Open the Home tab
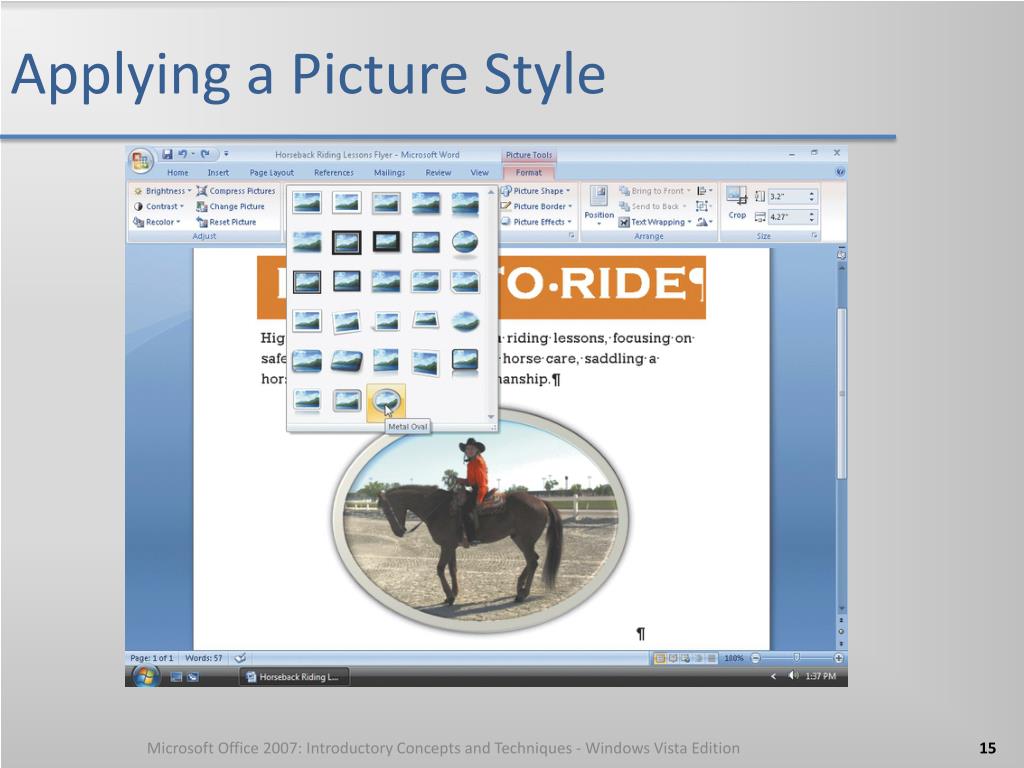 click(x=178, y=172)
